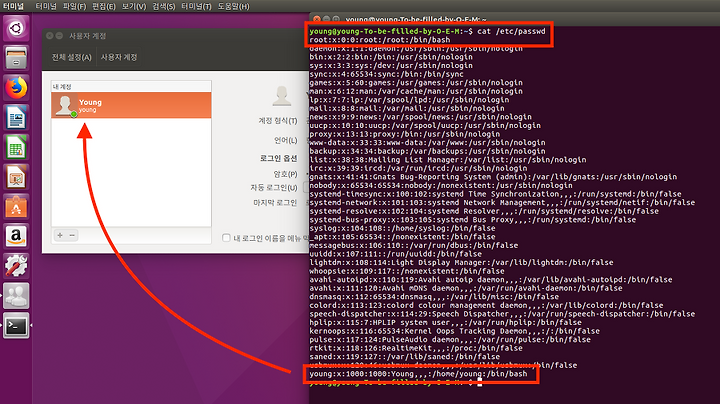Screen dimensions: 720x404
Task: Open LibreOffice Calc launcher icon
Action: tap(16, 147)
